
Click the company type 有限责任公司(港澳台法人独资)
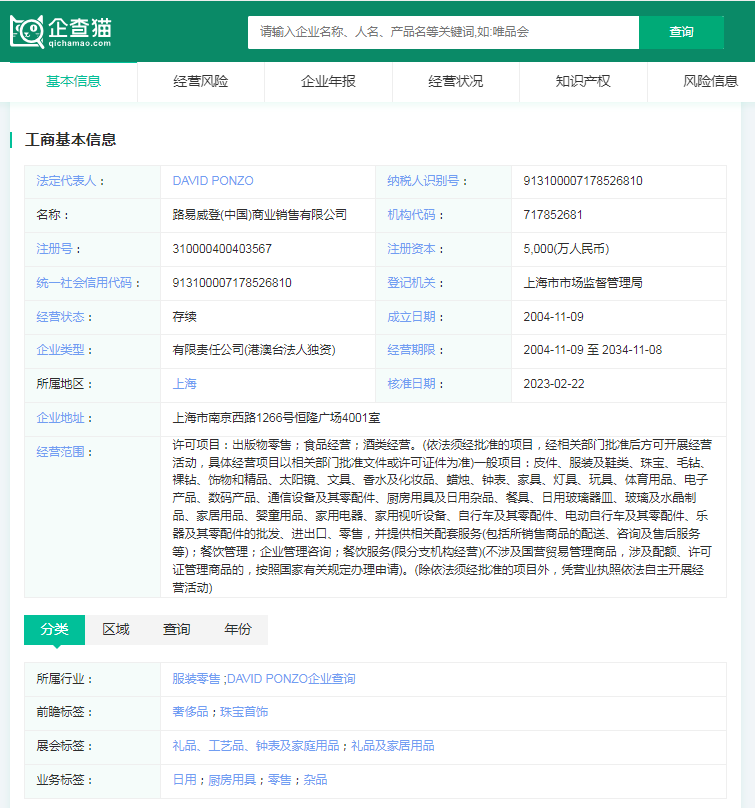pos(254,350)
